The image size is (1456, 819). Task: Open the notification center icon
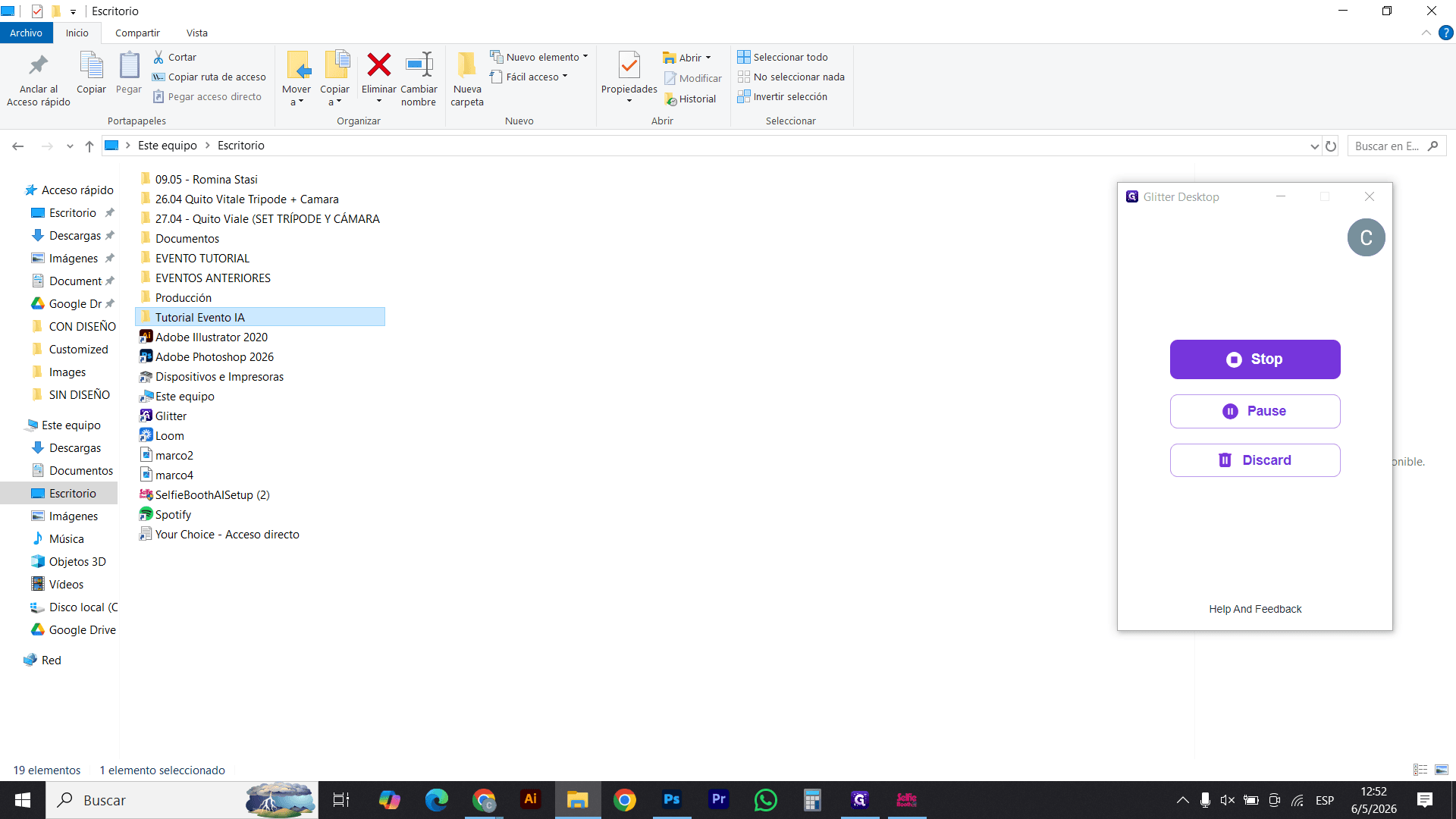coord(1424,800)
